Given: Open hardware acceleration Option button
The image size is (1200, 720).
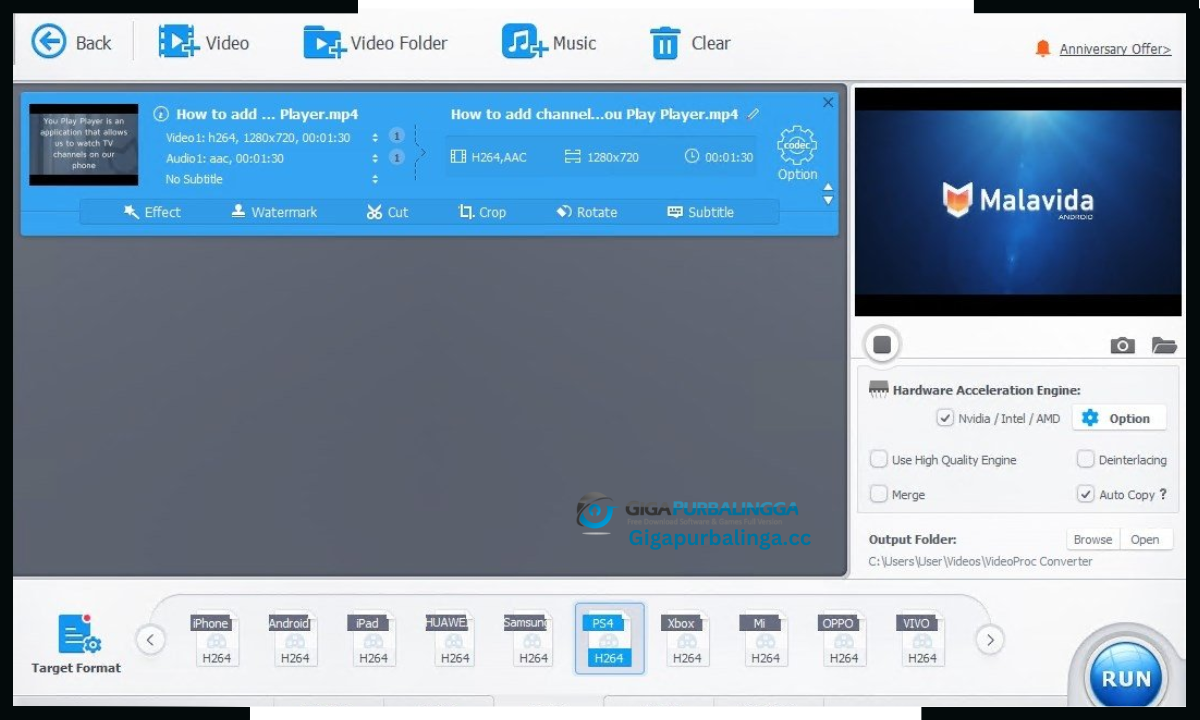Looking at the screenshot, I should 1119,418.
